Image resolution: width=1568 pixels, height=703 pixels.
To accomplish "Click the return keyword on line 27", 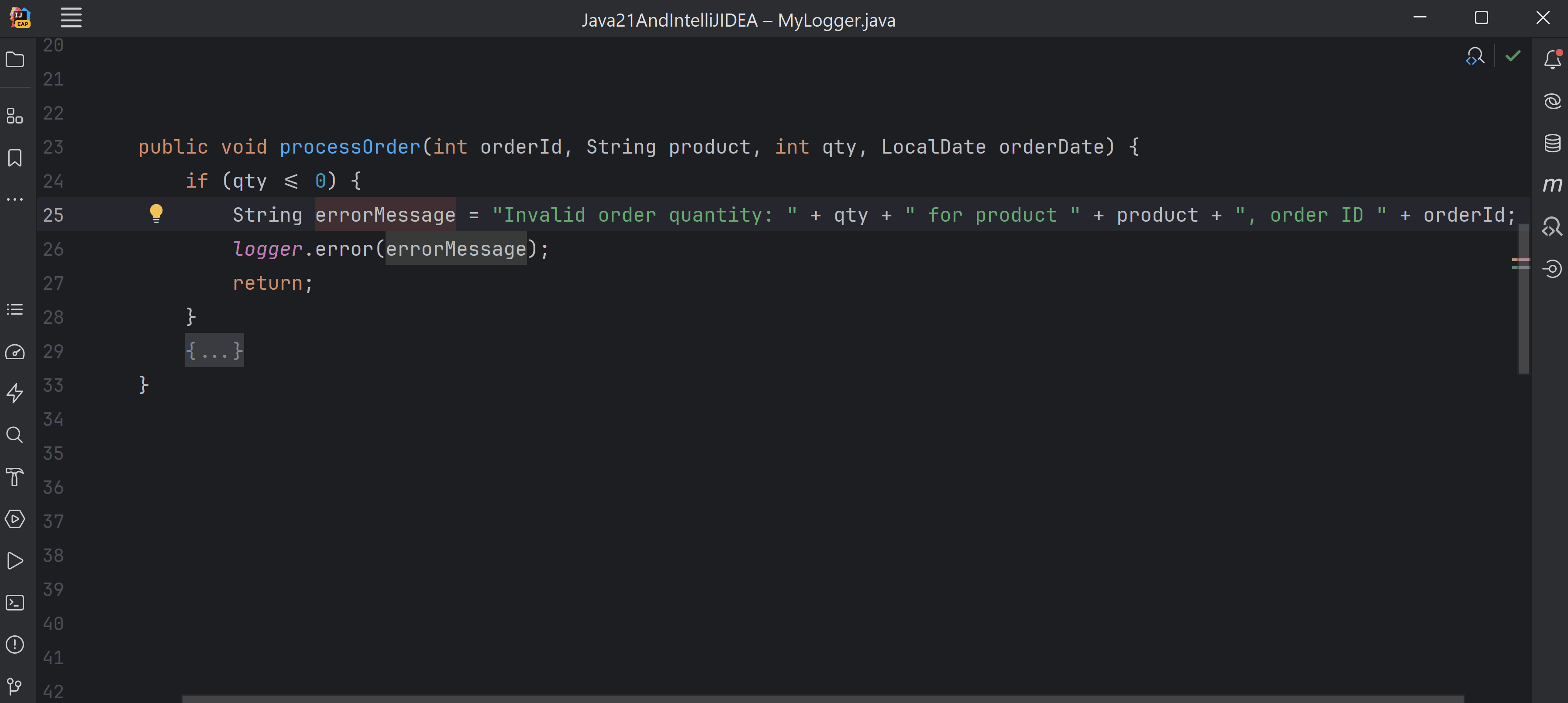I will tap(268, 283).
